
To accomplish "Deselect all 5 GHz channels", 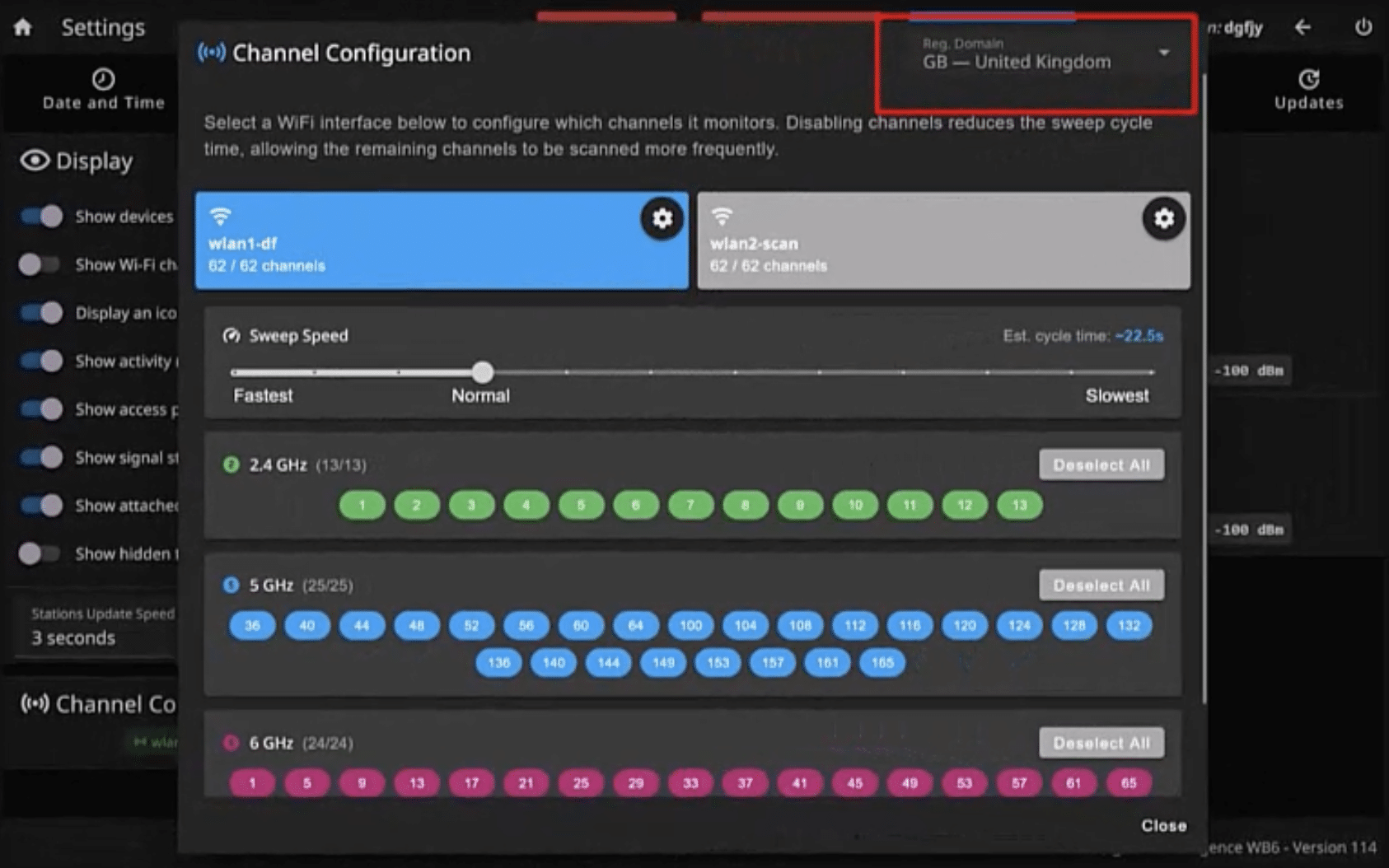I will 1101,586.
